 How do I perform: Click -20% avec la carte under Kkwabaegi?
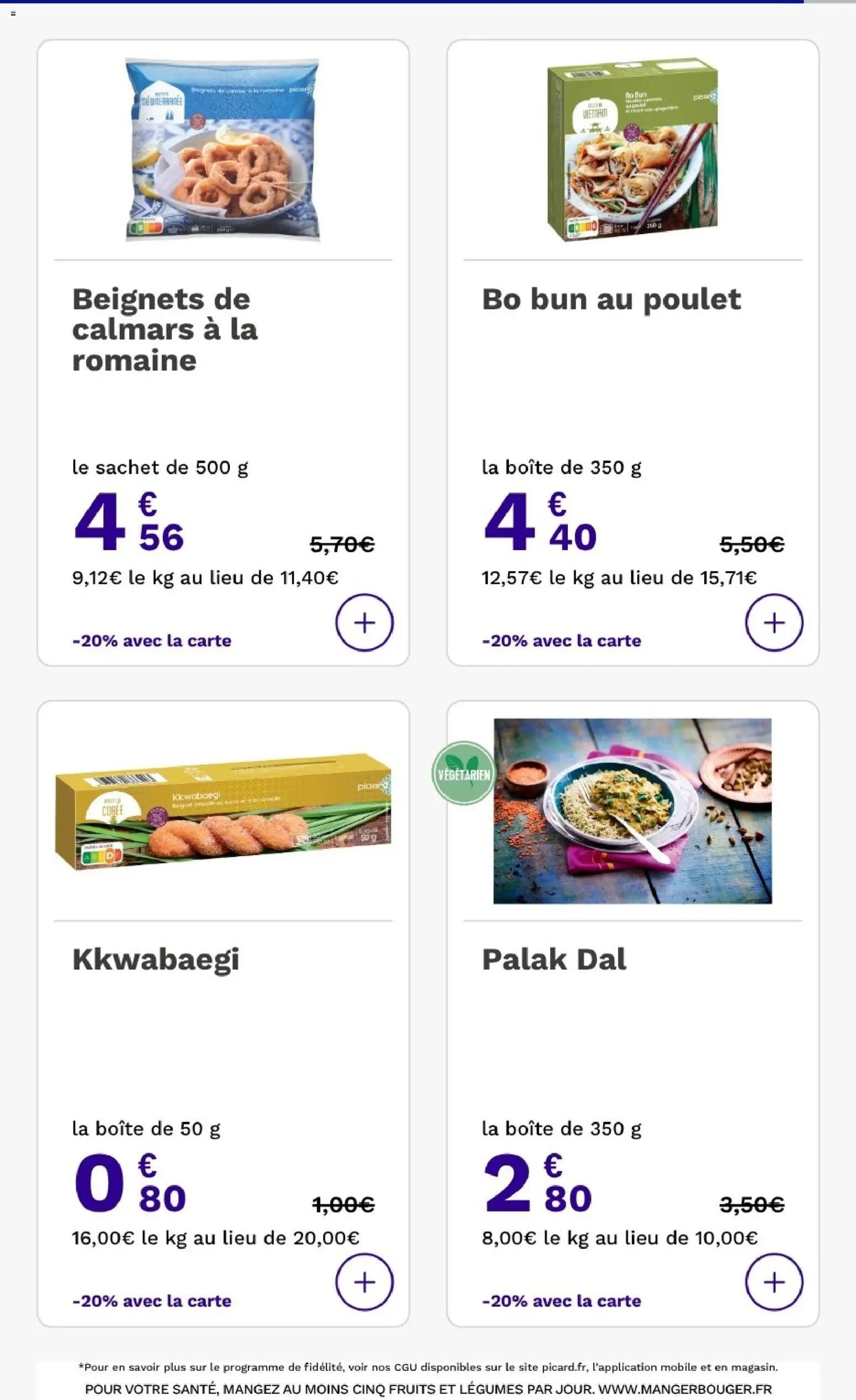click(x=152, y=1301)
